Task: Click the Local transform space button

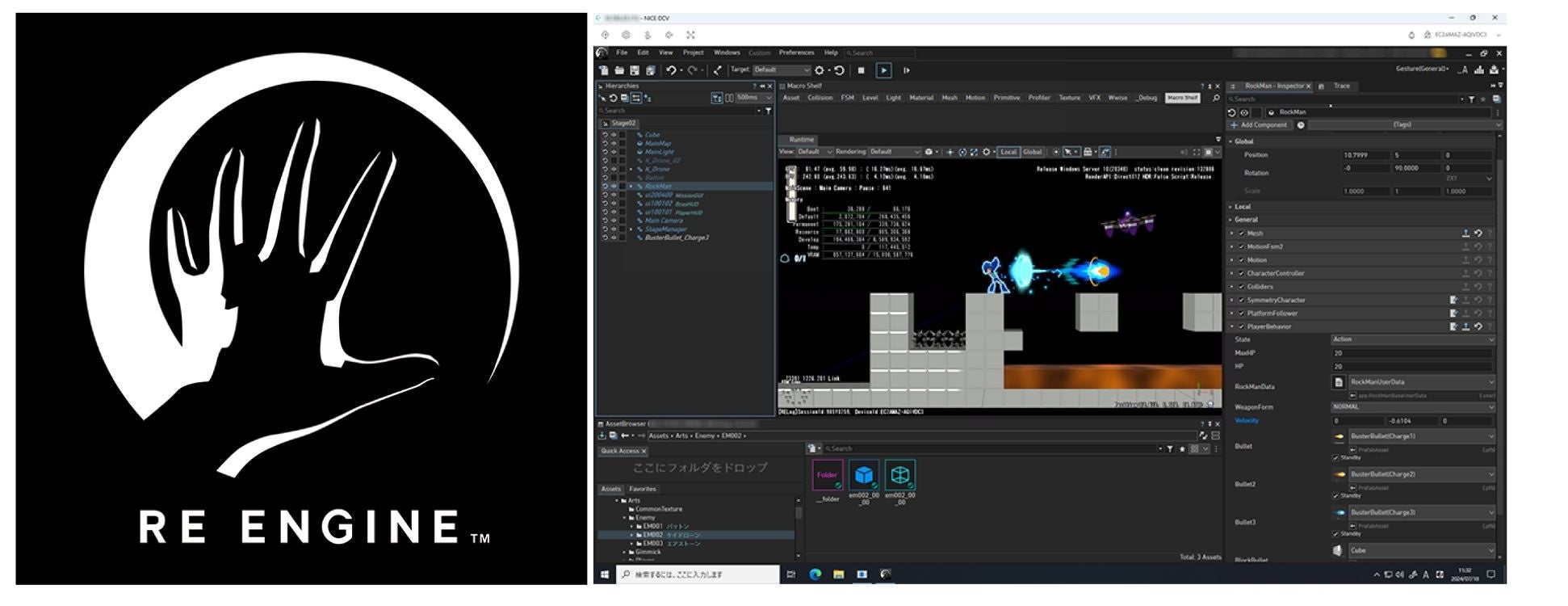Action: [x=1008, y=152]
